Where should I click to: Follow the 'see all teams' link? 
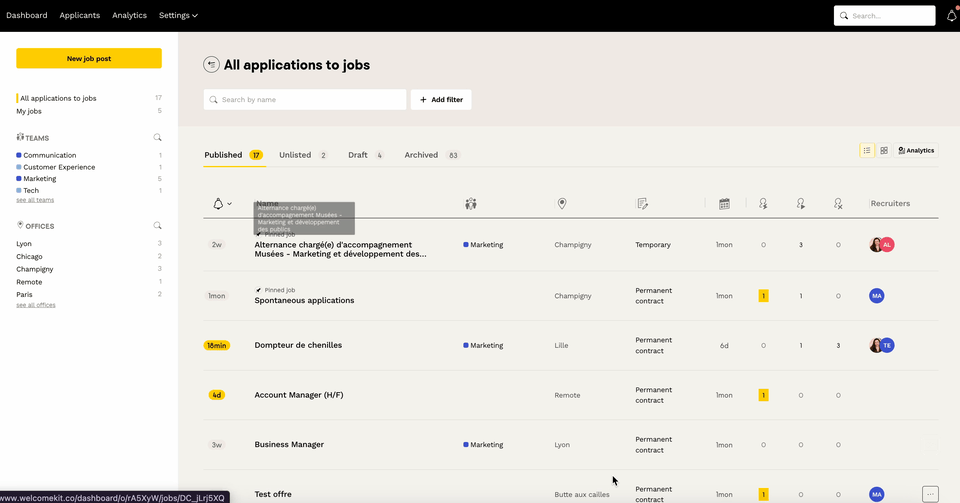pyautogui.click(x=35, y=200)
